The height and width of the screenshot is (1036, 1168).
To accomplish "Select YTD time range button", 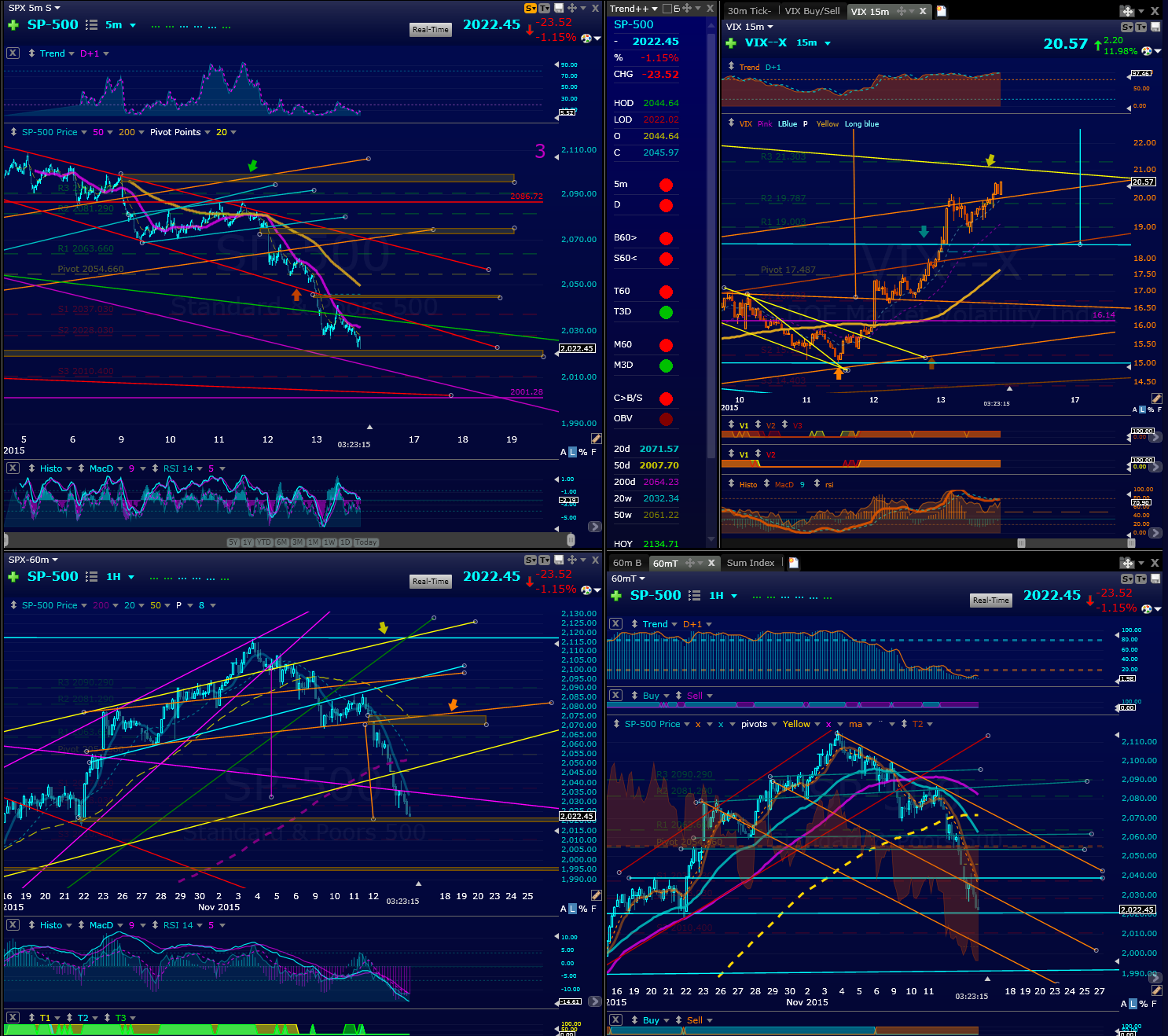I will coord(264,542).
